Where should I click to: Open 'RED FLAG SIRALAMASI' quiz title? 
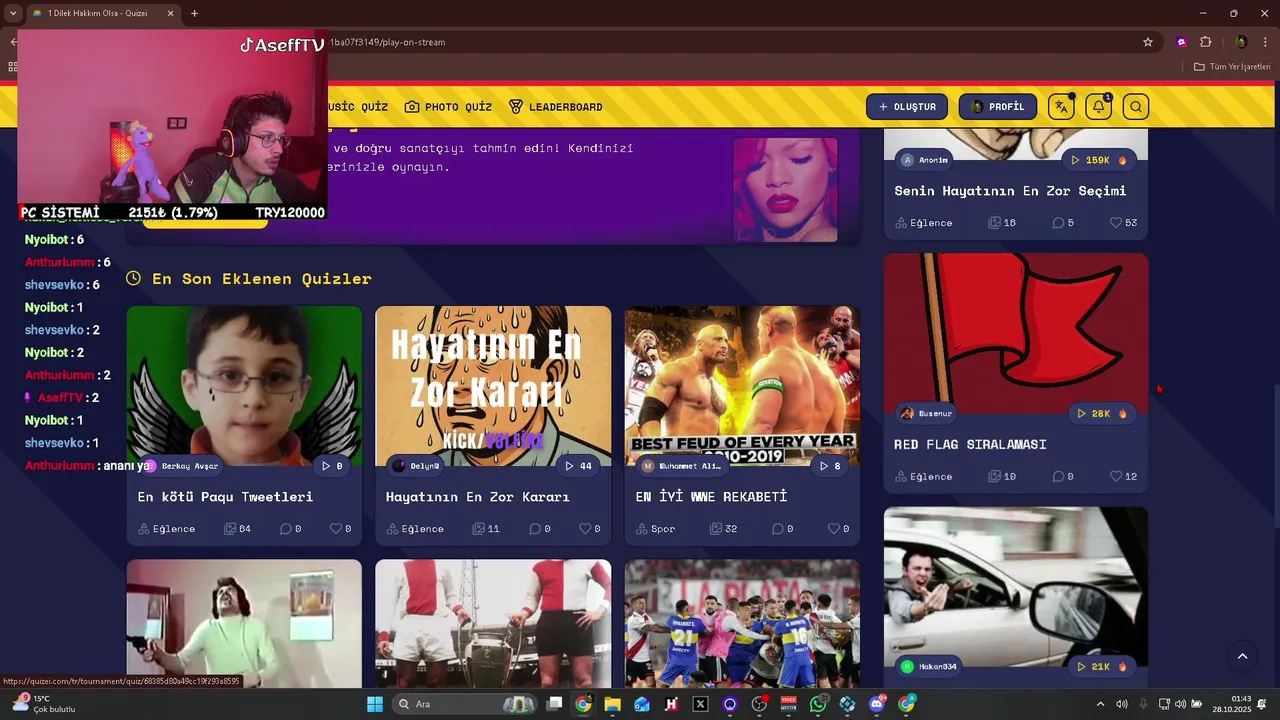pyautogui.click(x=970, y=444)
